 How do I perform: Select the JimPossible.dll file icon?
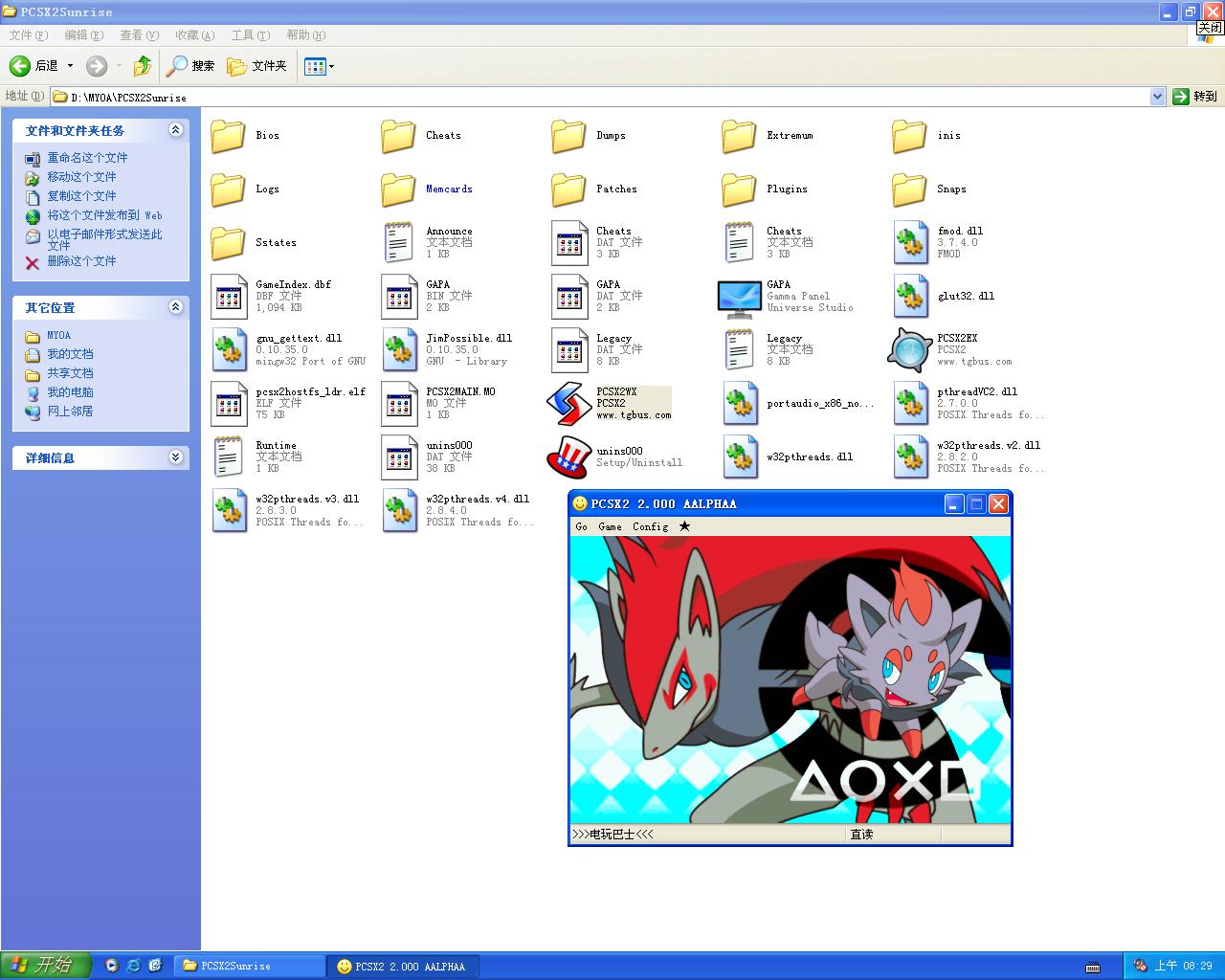pos(398,350)
